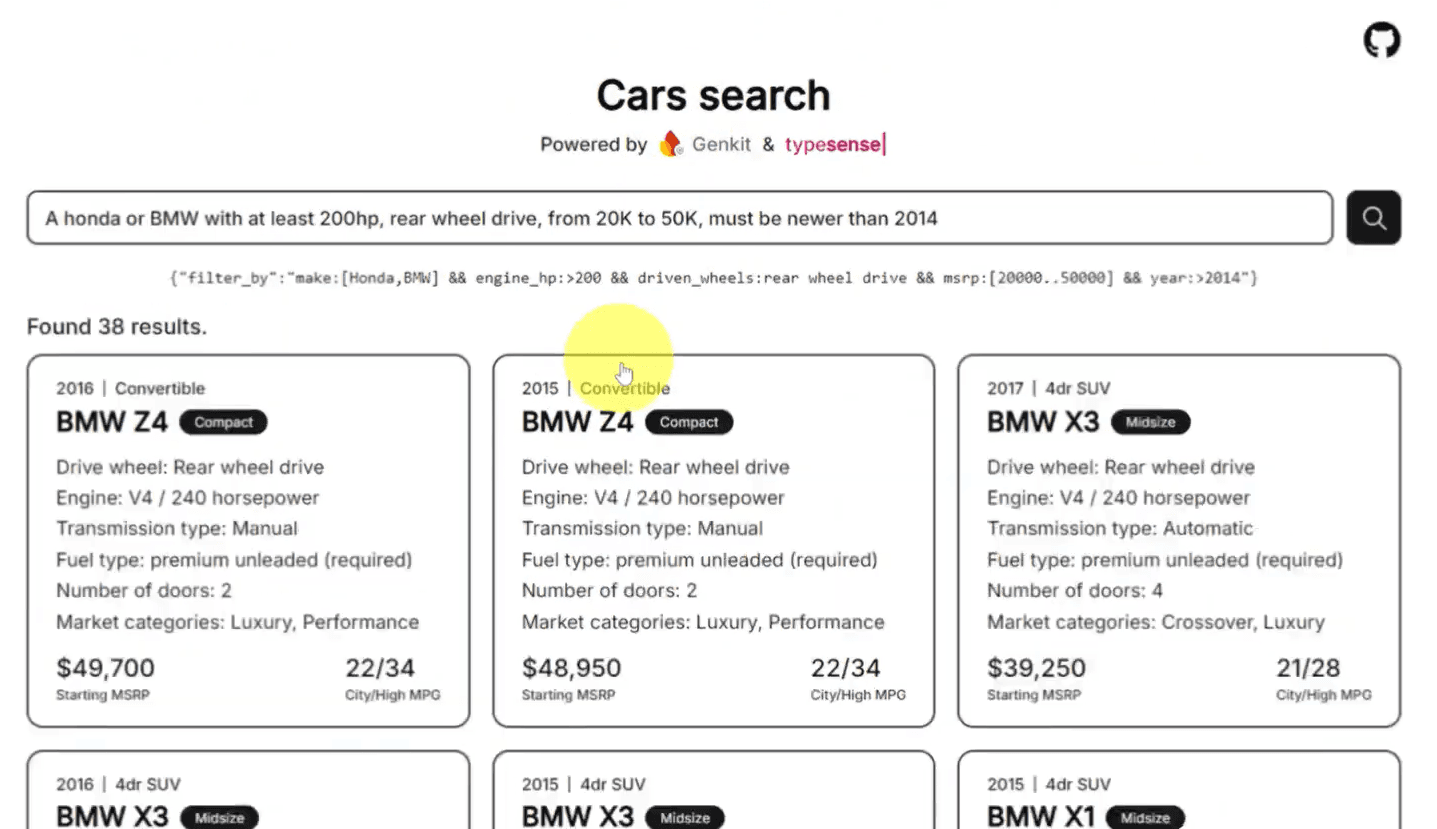Image resolution: width=1437 pixels, height=829 pixels.
Task: Click the magnifying glass search button
Action: pos(1373,217)
